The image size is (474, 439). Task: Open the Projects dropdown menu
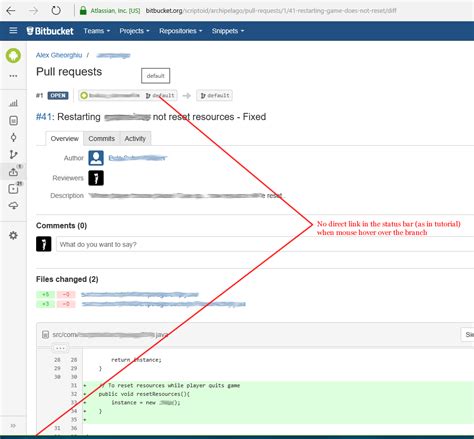(x=134, y=31)
